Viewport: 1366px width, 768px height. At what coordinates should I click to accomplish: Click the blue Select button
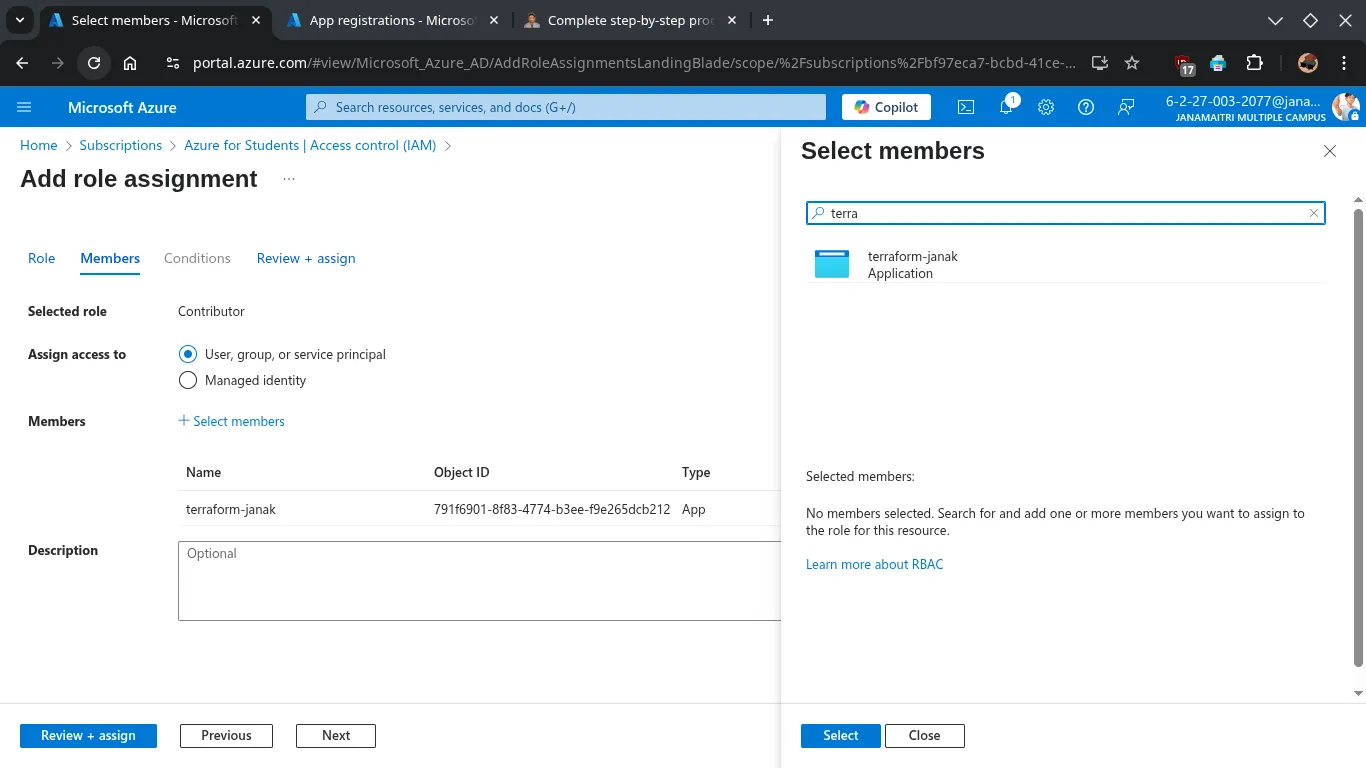point(840,735)
